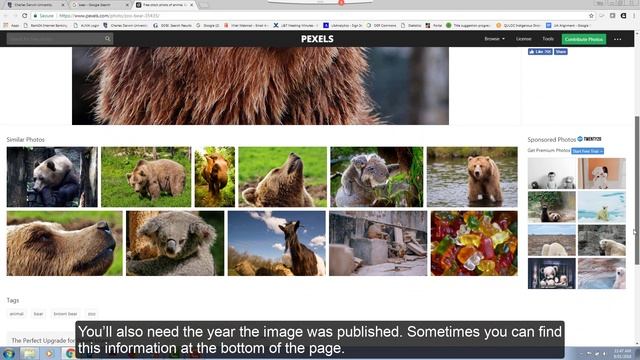Open the ALMA Login bookmark

coord(86,25)
